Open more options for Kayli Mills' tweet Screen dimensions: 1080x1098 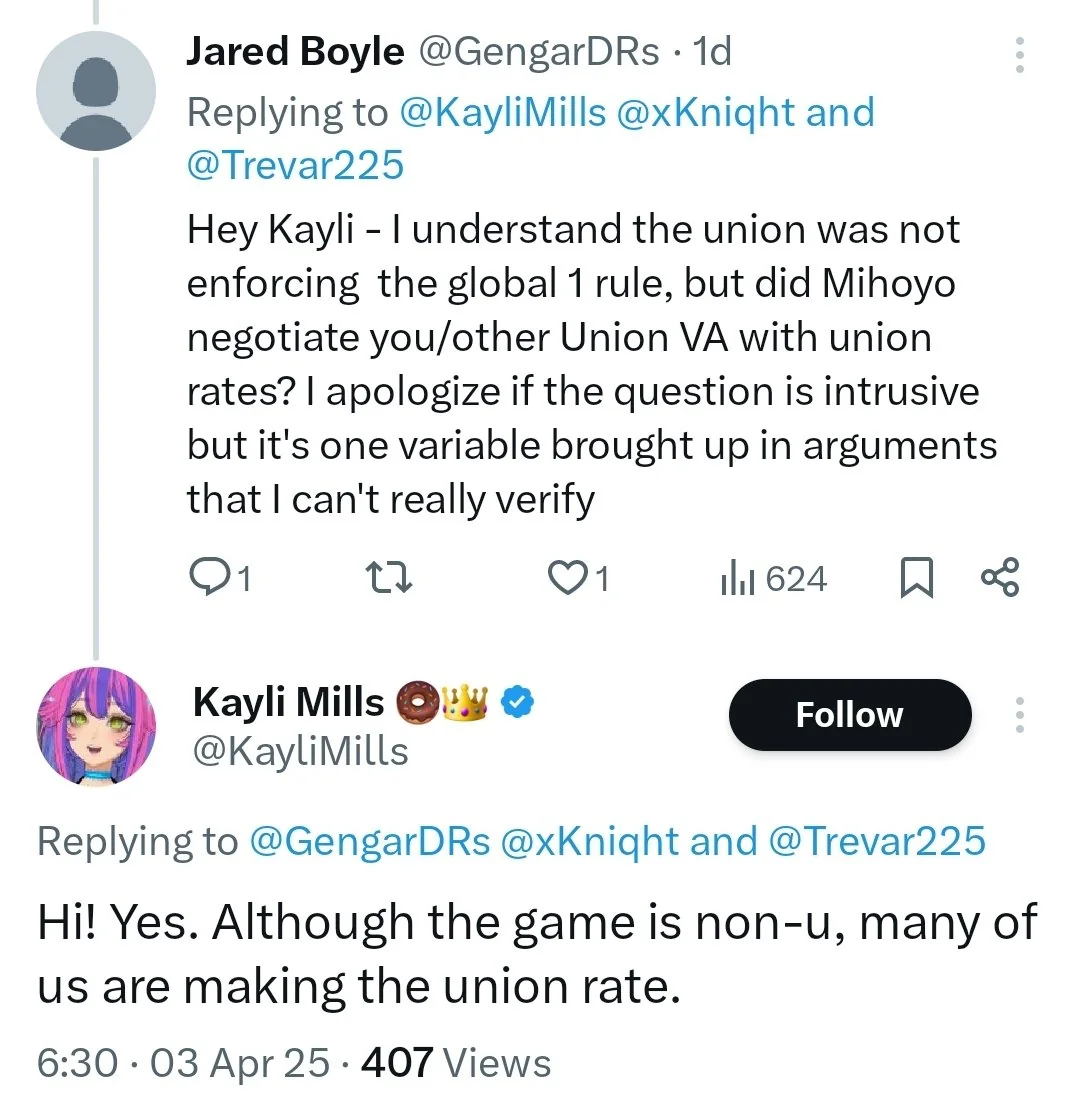tap(1019, 714)
